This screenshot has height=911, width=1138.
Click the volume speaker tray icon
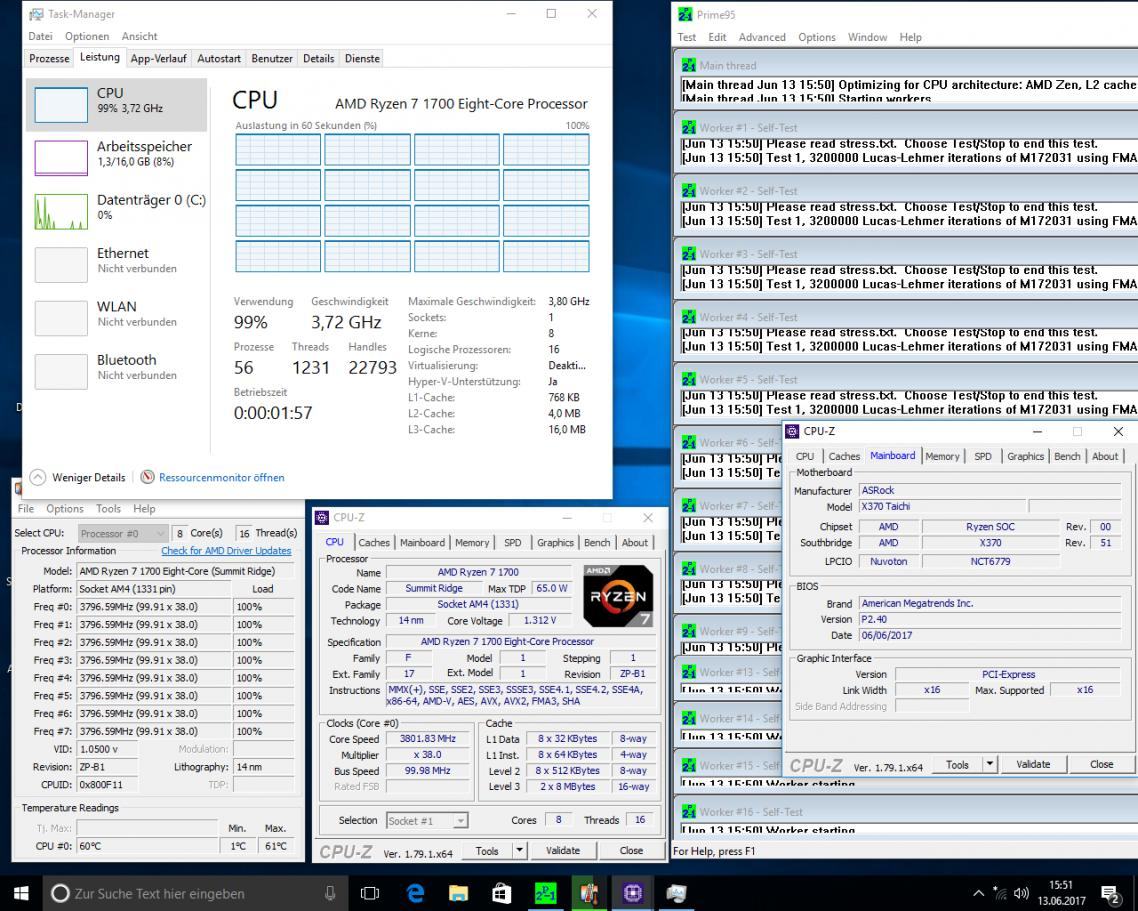pyautogui.click(x=1021, y=894)
